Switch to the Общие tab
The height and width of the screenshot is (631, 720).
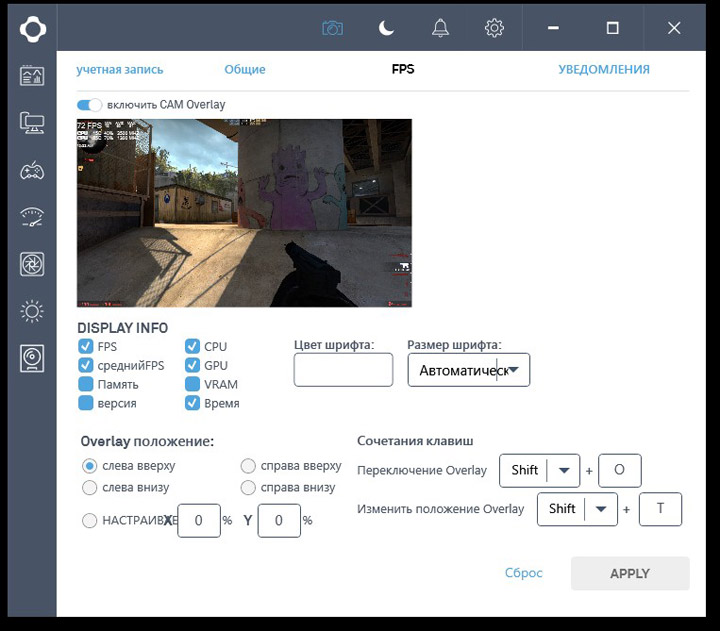click(x=245, y=69)
